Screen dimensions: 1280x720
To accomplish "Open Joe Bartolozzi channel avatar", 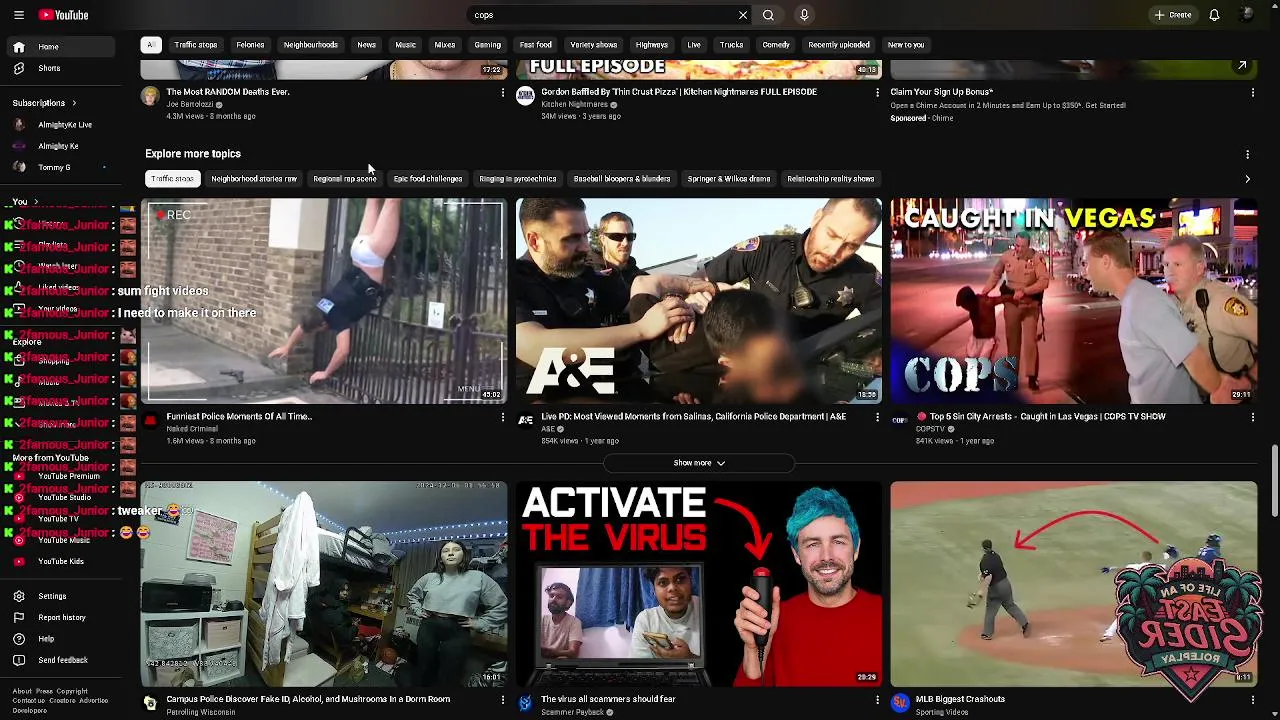I will [x=150, y=96].
